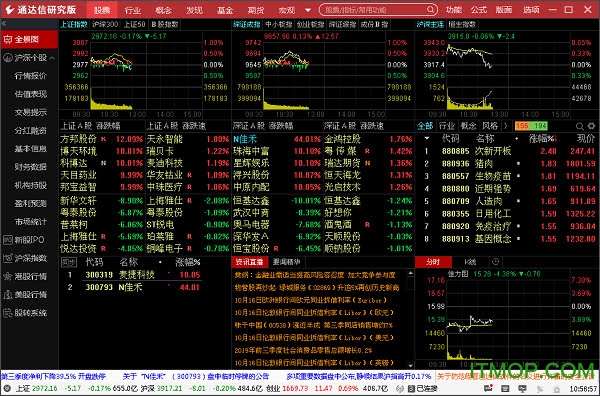Select stock 方邦股份 in 上证A股 gainers
Screen dimensions: 600x396
(x=101, y=139)
